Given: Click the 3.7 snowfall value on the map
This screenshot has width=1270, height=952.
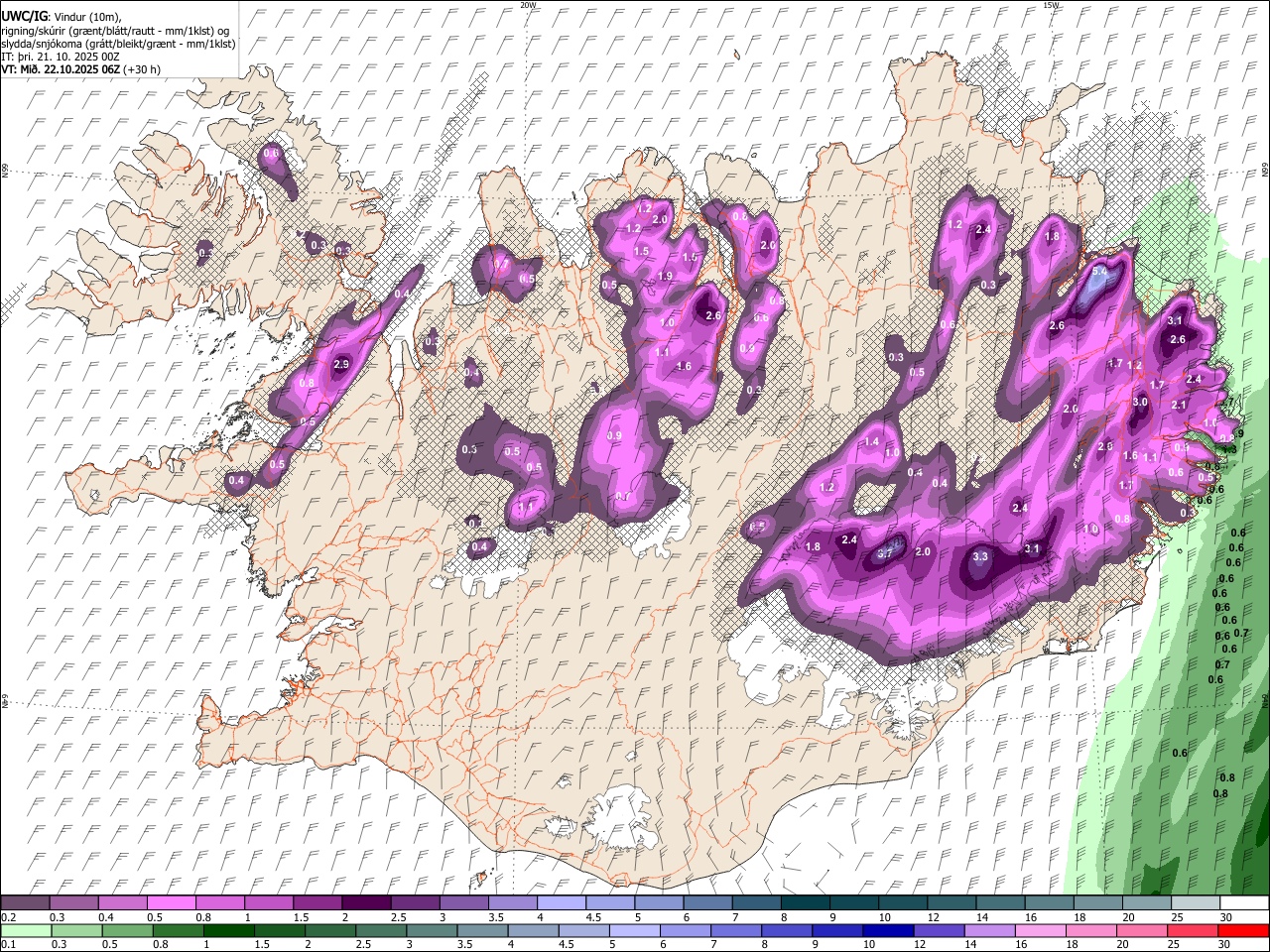Looking at the screenshot, I should coord(886,553).
